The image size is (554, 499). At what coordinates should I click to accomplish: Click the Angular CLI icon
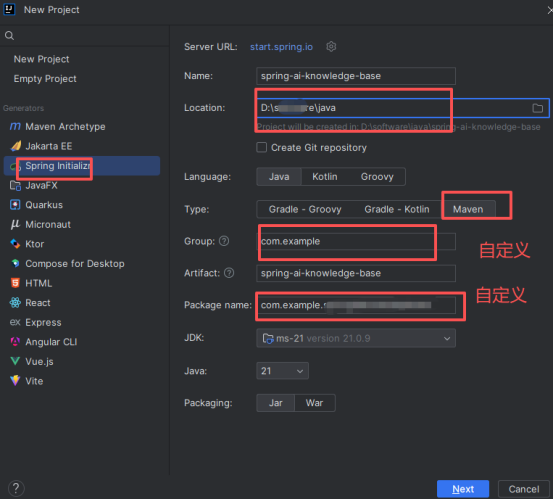click(15, 342)
